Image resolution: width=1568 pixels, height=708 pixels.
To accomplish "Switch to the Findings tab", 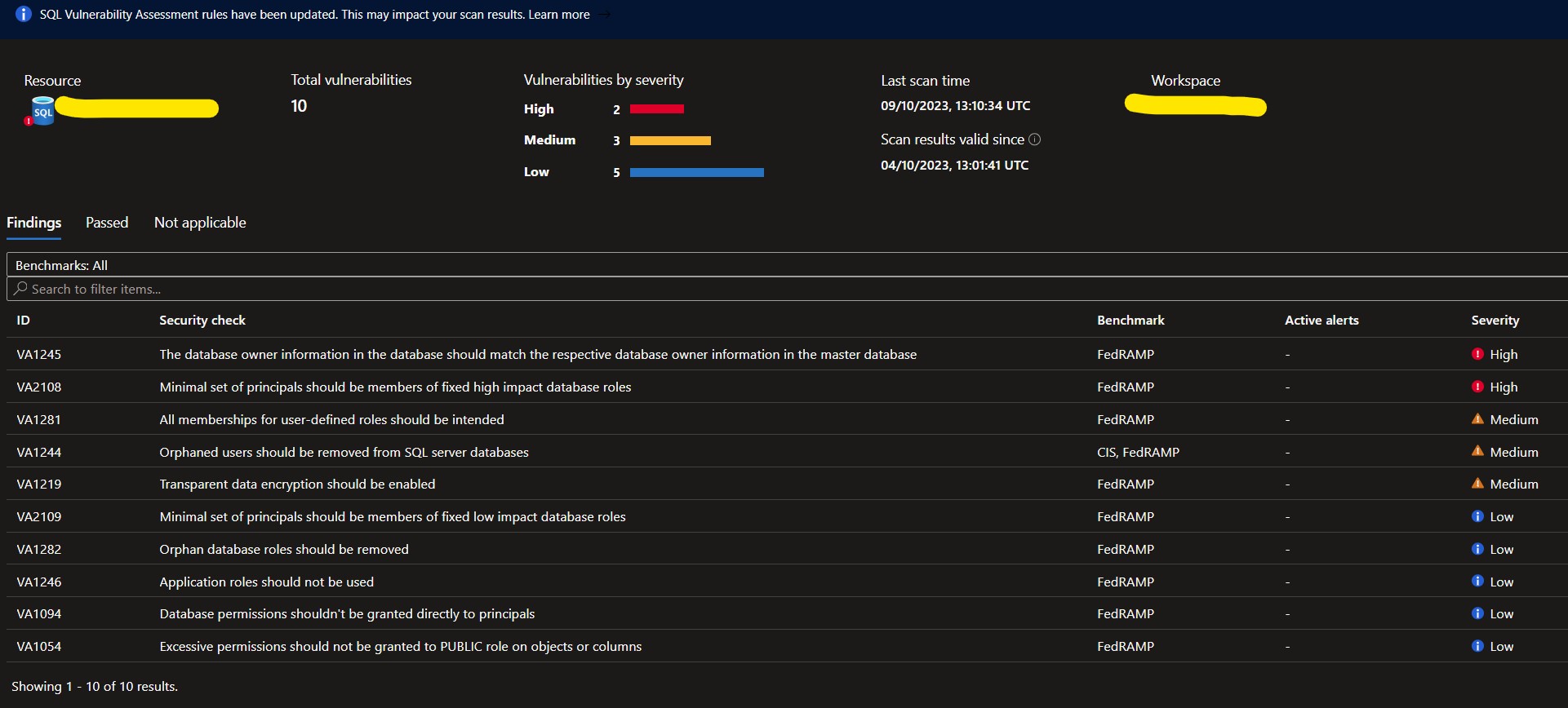I will 34,223.
